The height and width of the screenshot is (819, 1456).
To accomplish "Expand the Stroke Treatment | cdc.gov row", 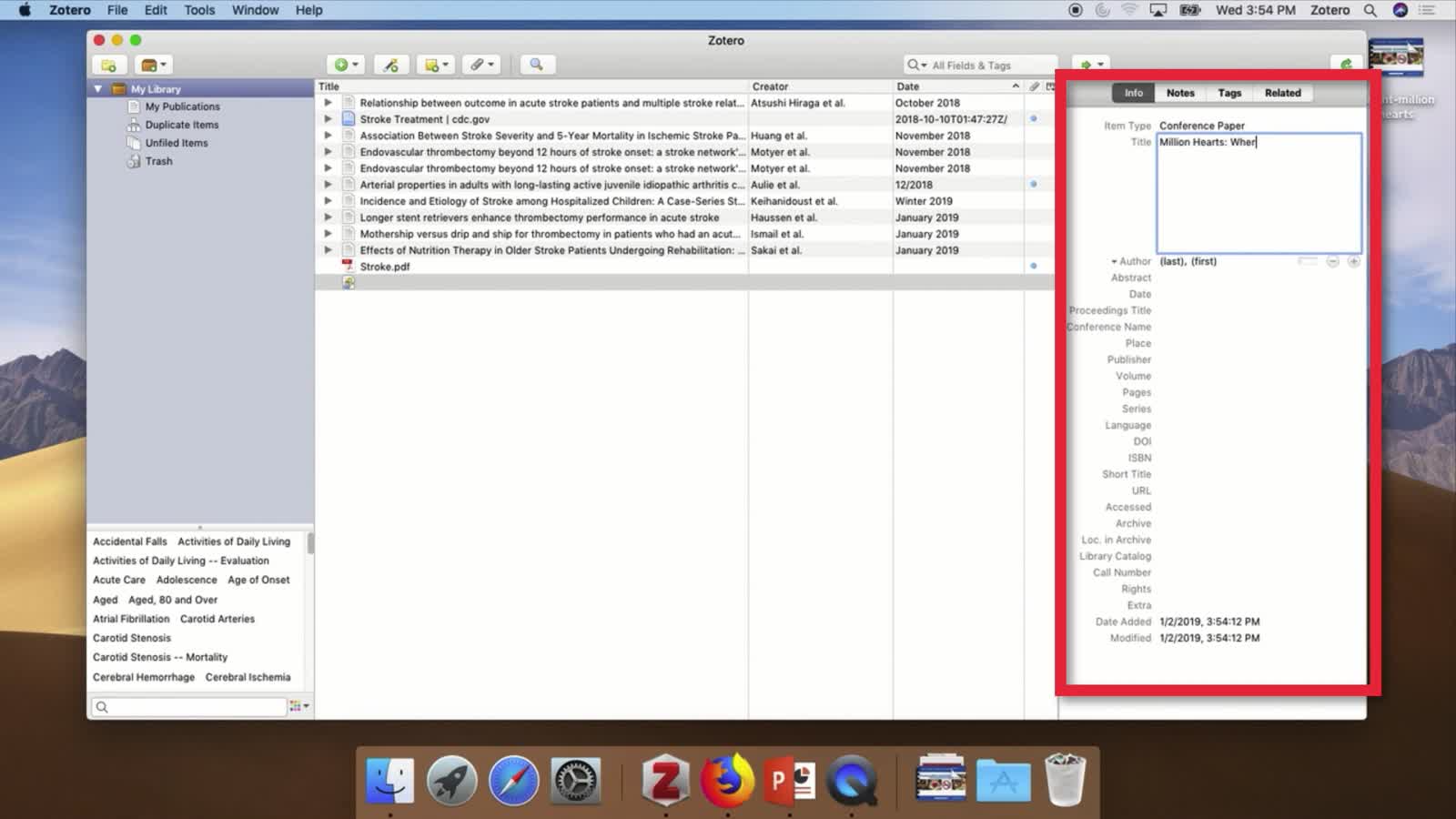I will (x=328, y=119).
